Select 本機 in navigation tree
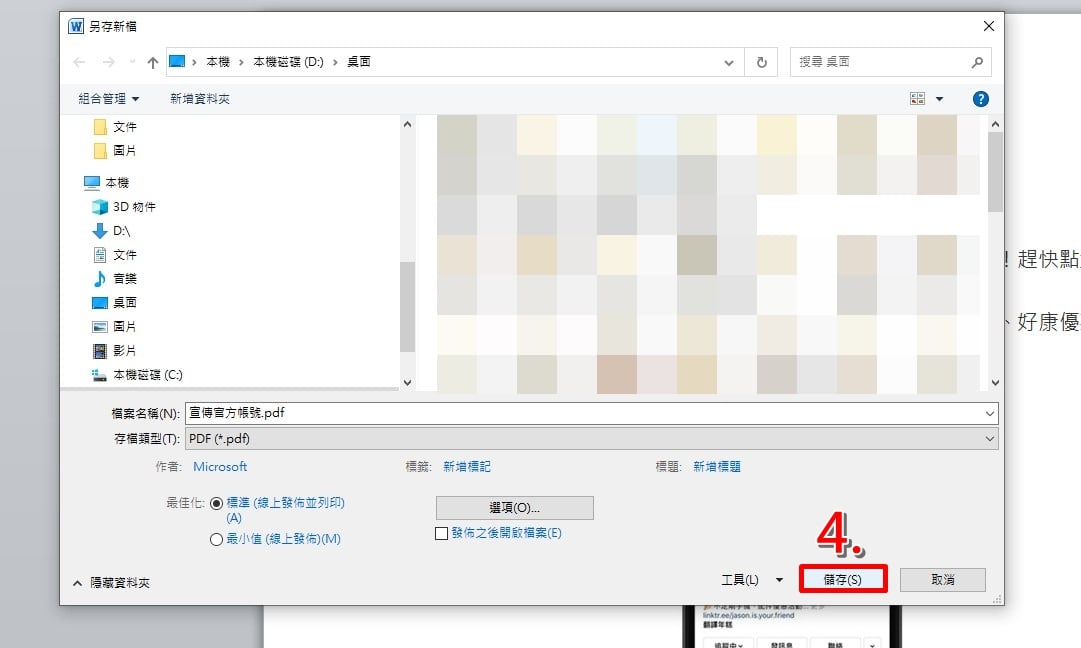The image size is (1081, 648). tap(106, 183)
